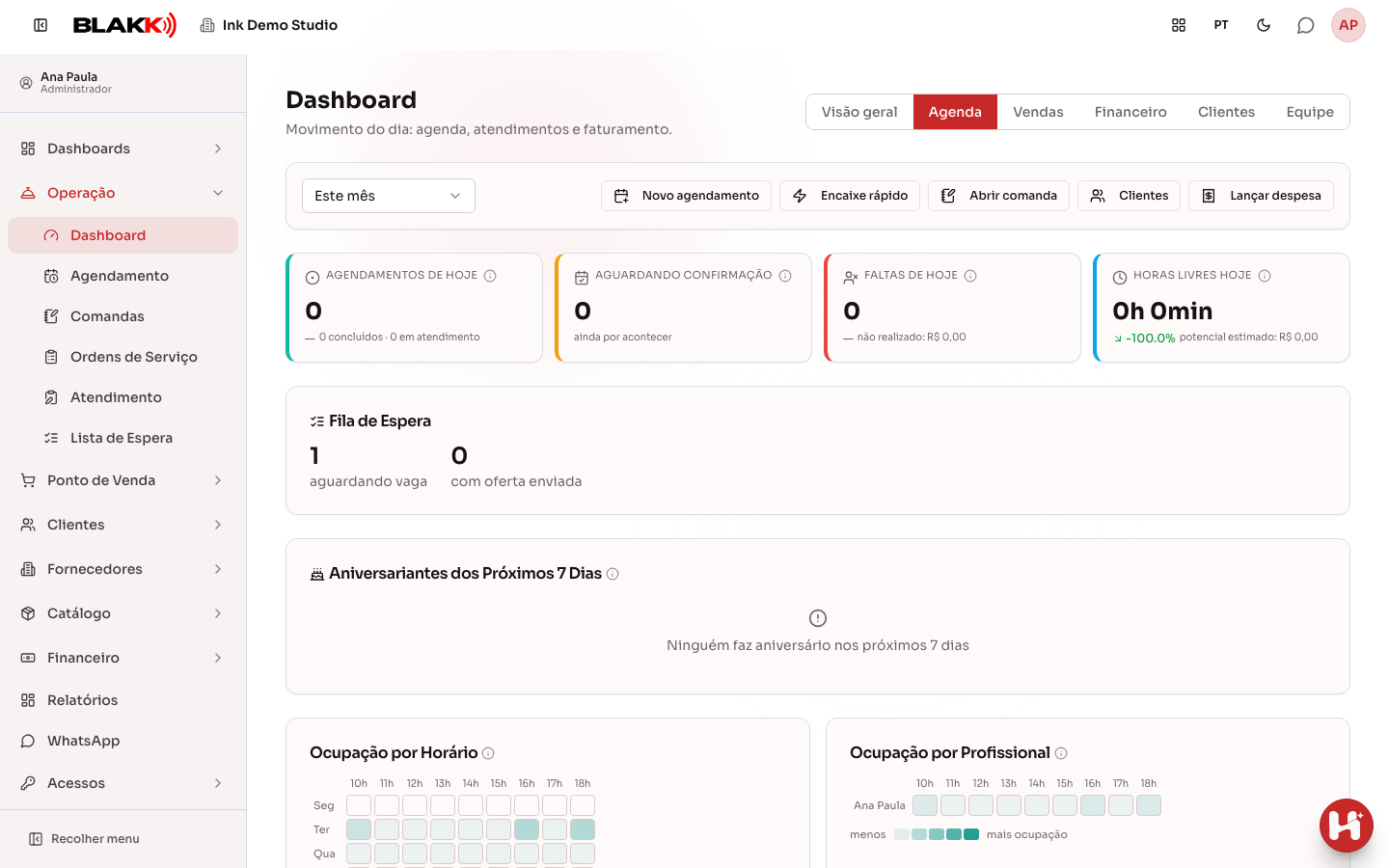The image size is (1389, 868).
Task: Expand the Dashboards sidebar section
Action: pyautogui.click(x=123, y=149)
